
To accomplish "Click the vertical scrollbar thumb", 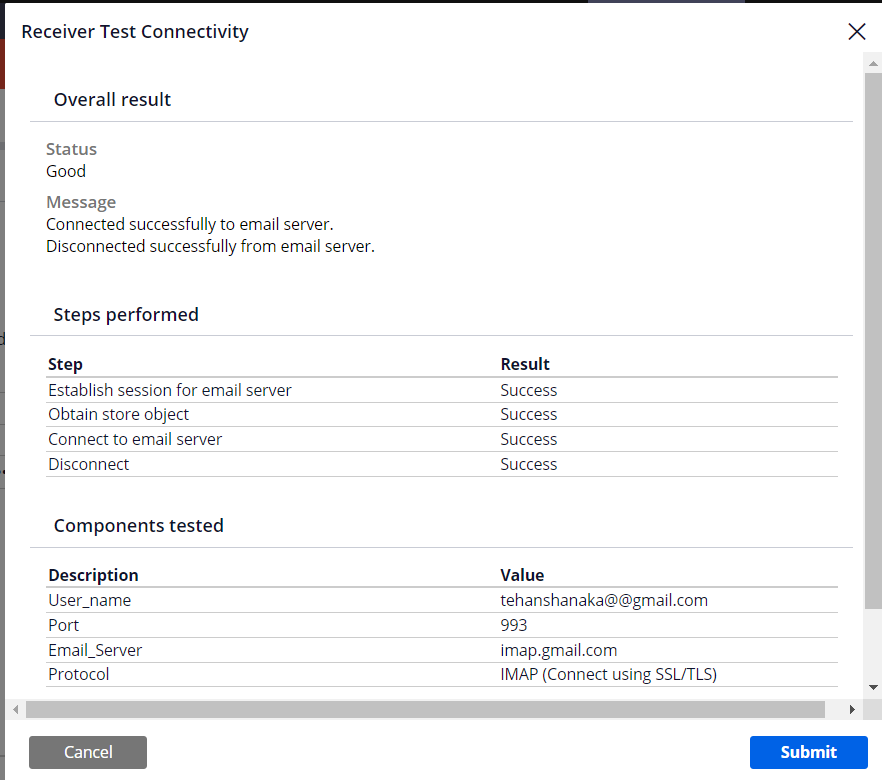I will tap(873, 340).
